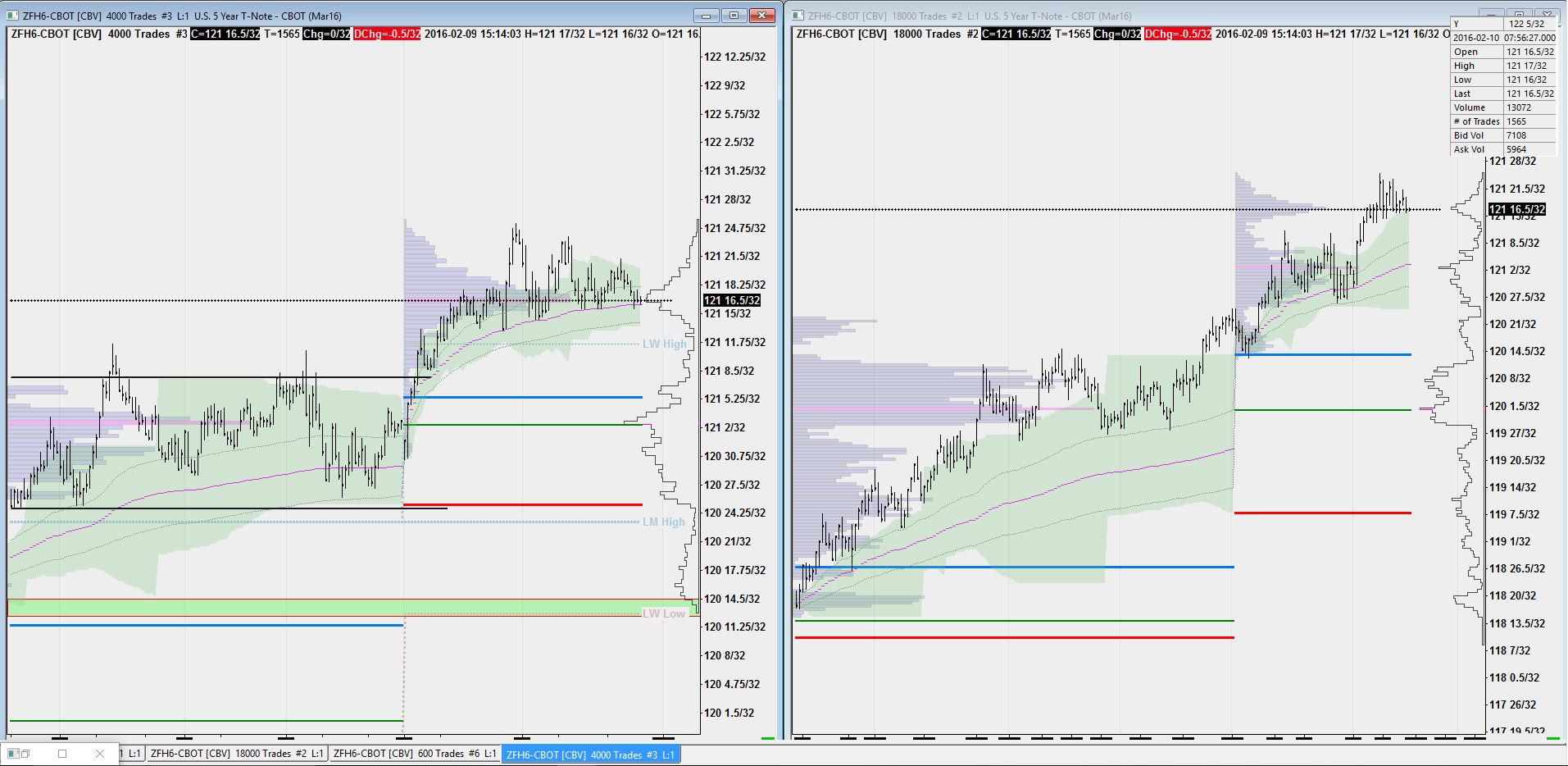Image resolution: width=1568 pixels, height=766 pixels.
Task: Minimize the 4000 Trades chart window
Action: 706,16
